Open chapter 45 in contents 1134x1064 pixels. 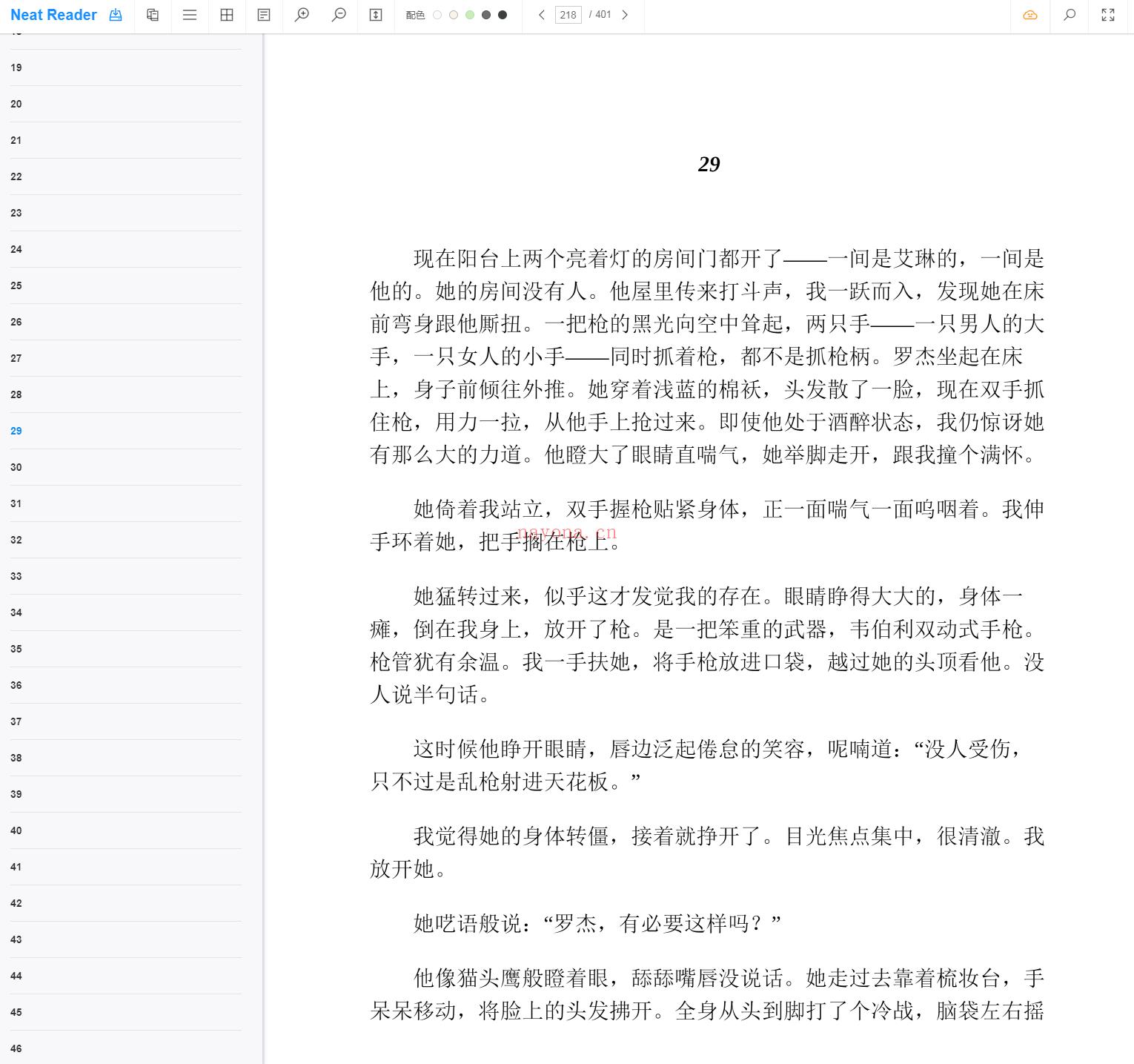[x=126, y=1012]
